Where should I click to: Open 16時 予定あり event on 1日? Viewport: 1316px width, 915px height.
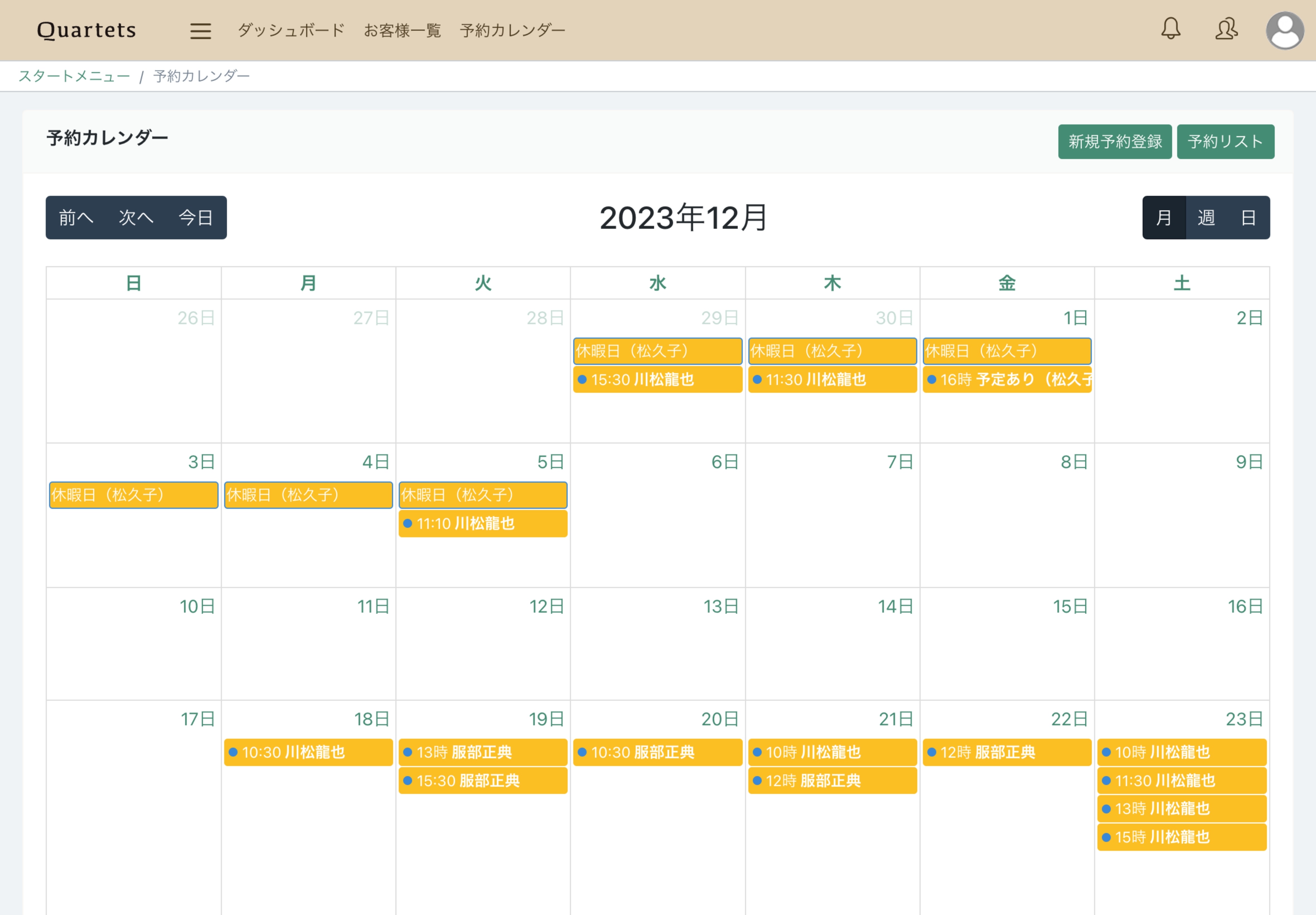tap(1007, 380)
